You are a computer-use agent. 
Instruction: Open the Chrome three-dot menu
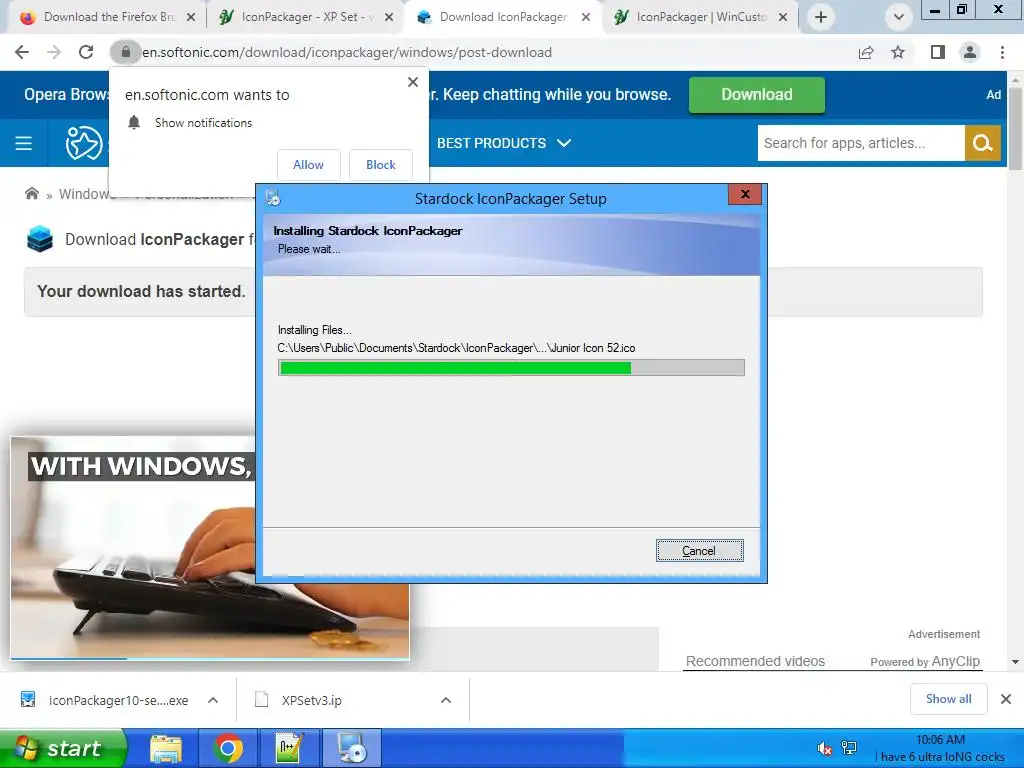point(1002,52)
